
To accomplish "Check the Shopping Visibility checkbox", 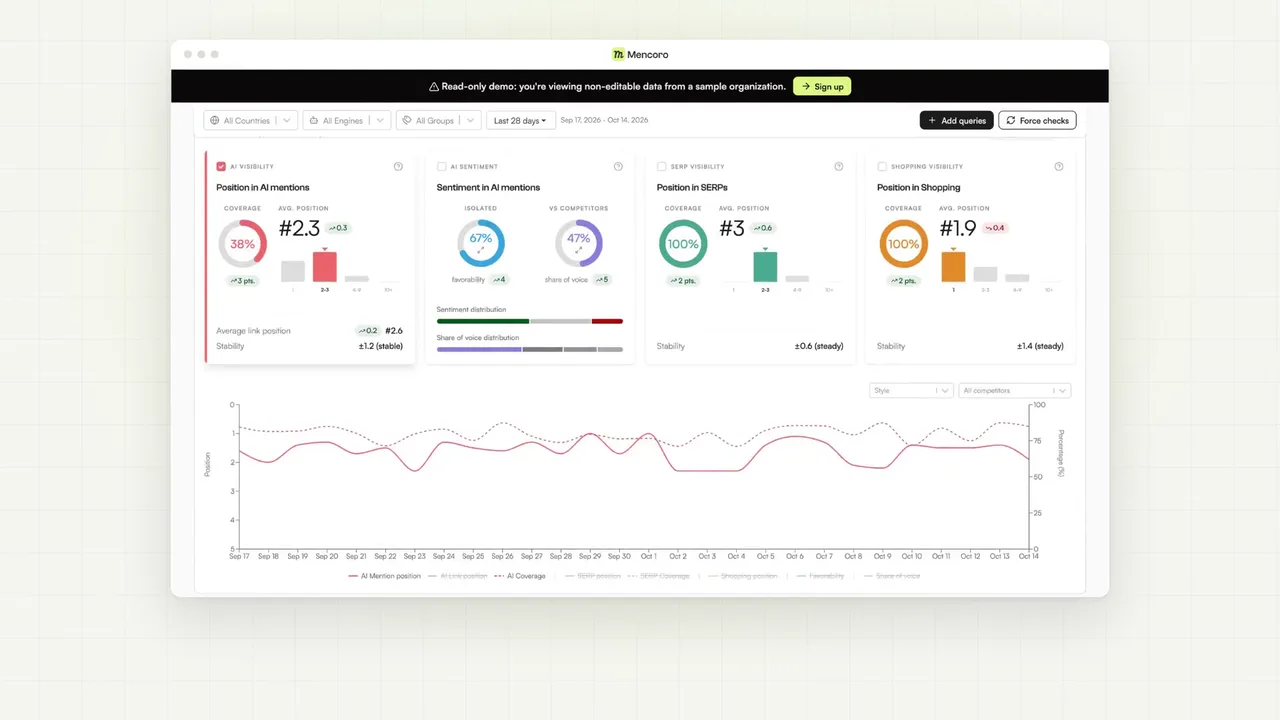I will pos(882,167).
